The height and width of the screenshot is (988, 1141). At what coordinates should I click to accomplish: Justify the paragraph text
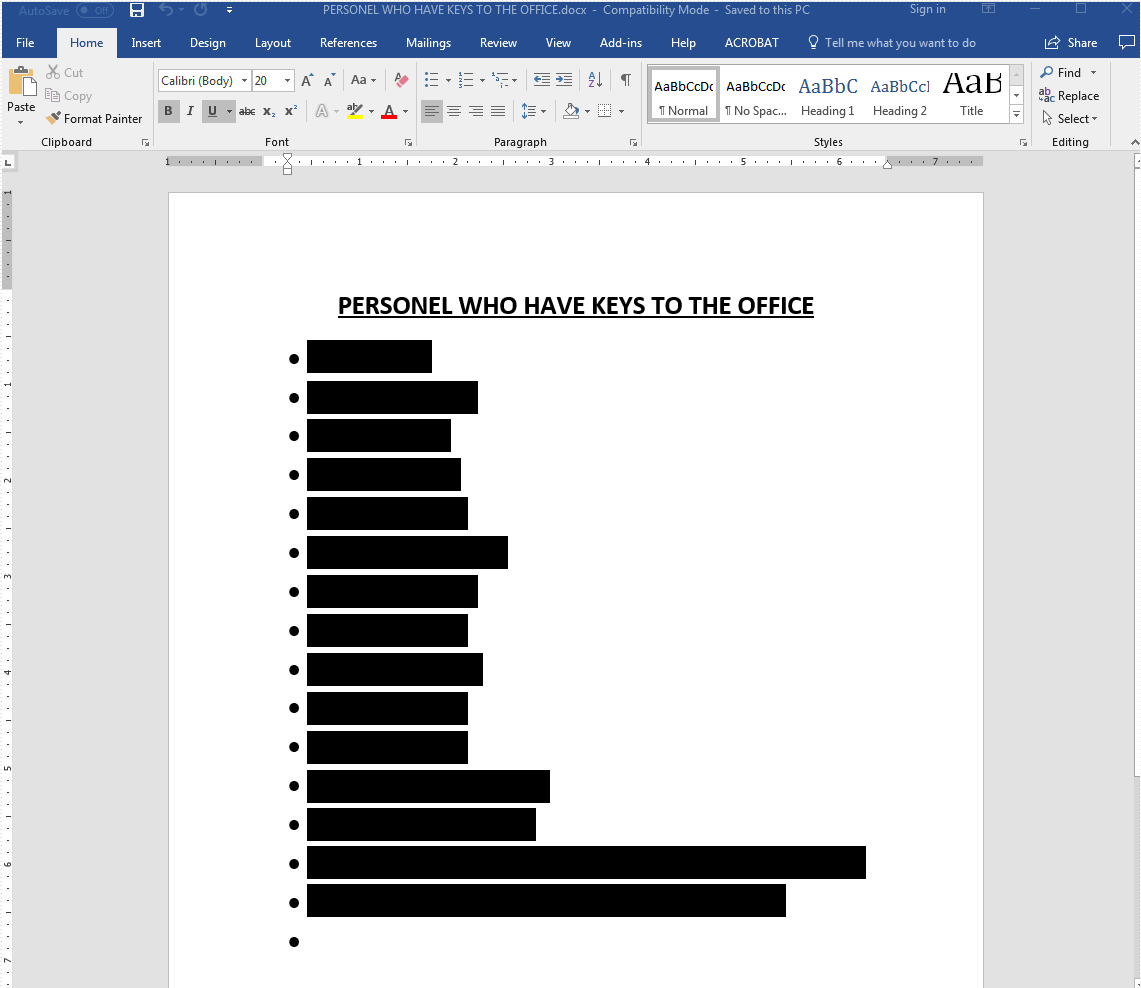click(x=498, y=111)
